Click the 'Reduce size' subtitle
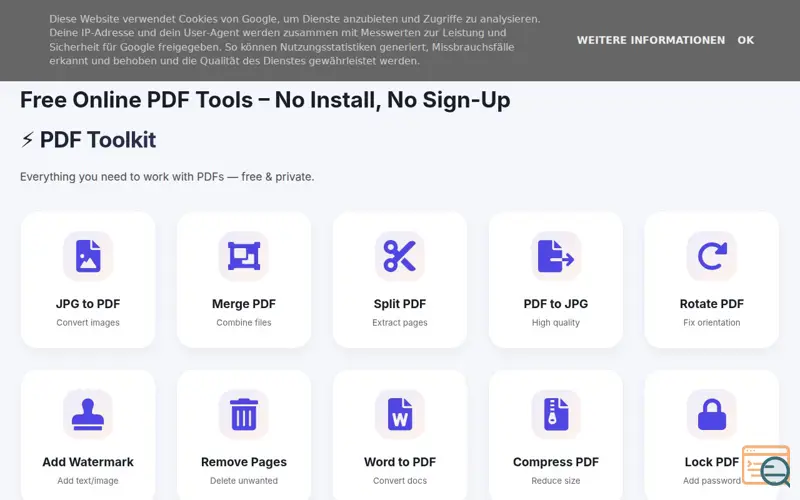Screen dimensions: 800x500 (556, 481)
